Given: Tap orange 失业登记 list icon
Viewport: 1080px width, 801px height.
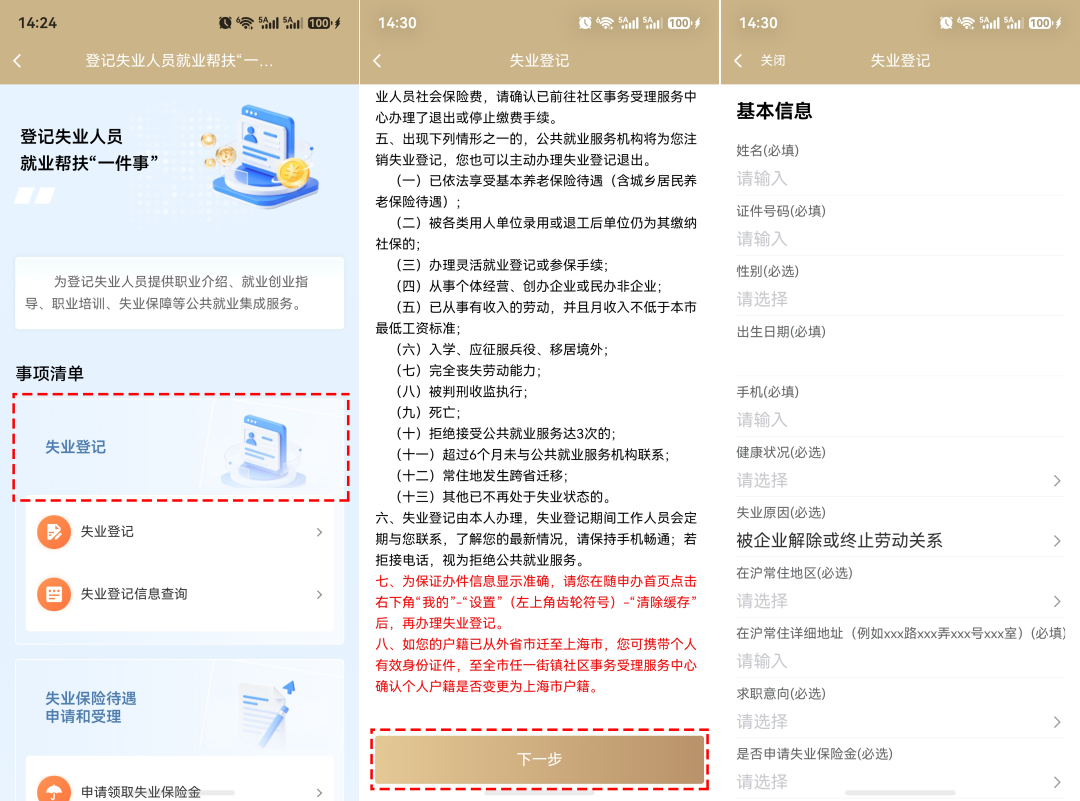Looking at the screenshot, I should pos(54,532).
